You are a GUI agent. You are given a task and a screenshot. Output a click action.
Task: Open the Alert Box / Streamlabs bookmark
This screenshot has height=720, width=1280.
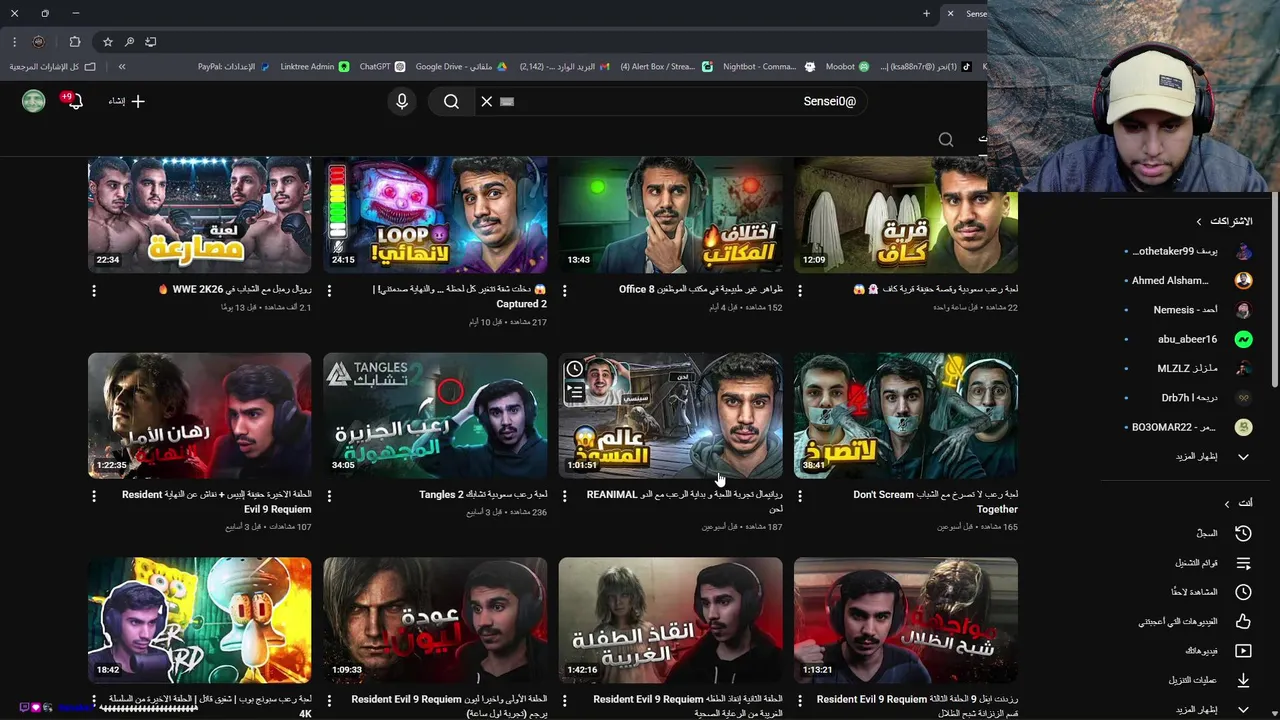(x=666, y=67)
